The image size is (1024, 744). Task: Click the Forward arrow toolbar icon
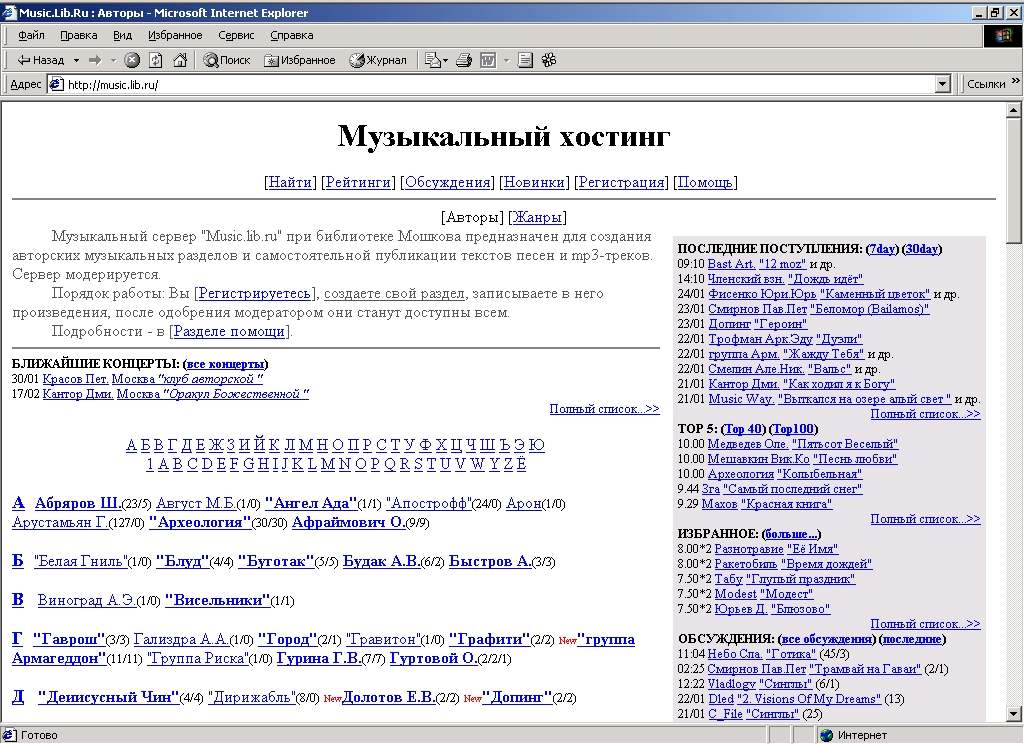tap(95, 60)
